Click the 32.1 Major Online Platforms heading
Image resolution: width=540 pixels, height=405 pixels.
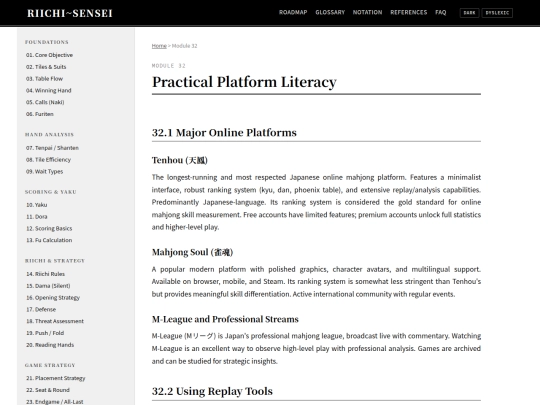click(x=224, y=133)
